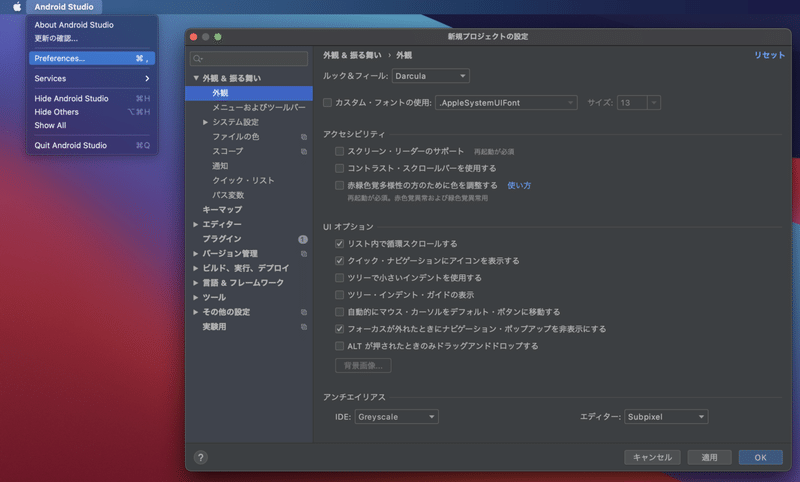Open the .AppleSystemUIFont font dropdown
Screen dimensions: 800x482
click(506, 103)
